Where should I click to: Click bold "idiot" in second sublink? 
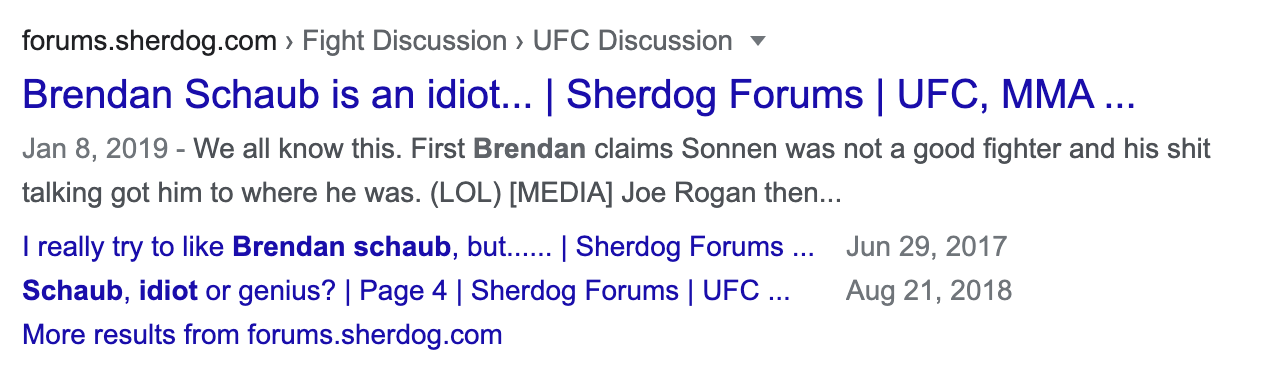[x=168, y=291]
